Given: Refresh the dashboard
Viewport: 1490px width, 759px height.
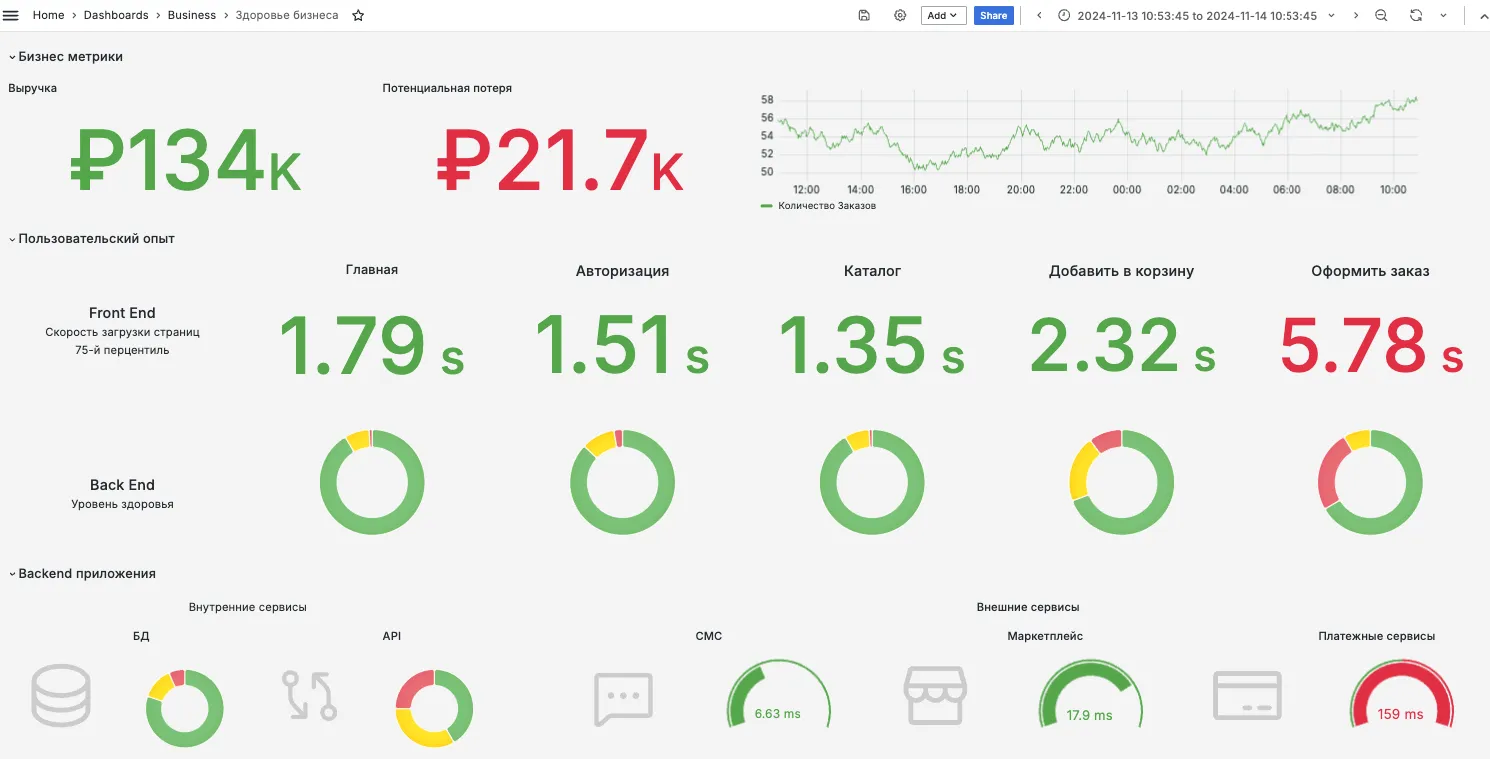Looking at the screenshot, I should (x=1416, y=15).
